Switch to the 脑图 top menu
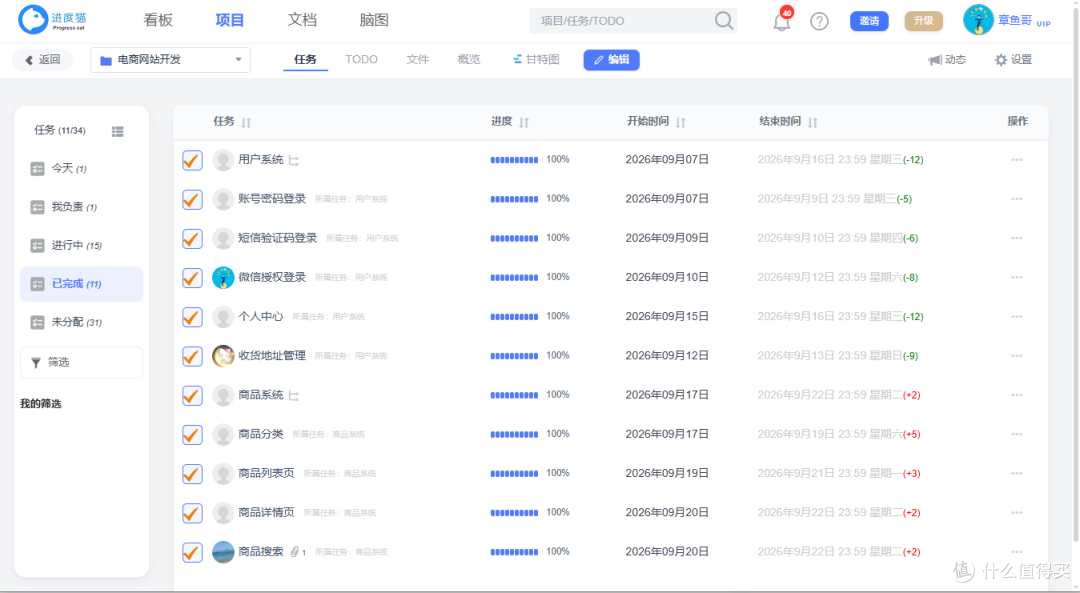This screenshot has height=593, width=1080. tap(374, 20)
